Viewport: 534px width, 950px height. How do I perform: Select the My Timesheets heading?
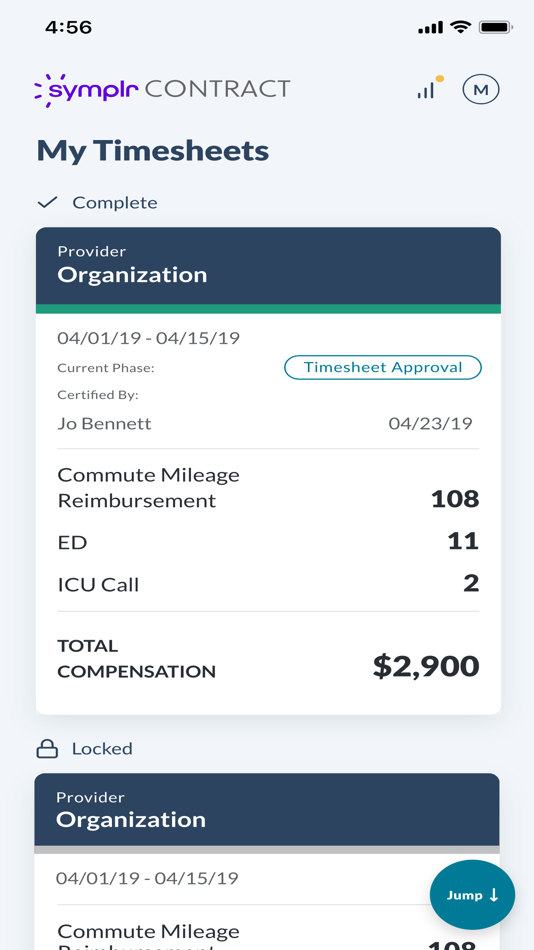click(153, 150)
